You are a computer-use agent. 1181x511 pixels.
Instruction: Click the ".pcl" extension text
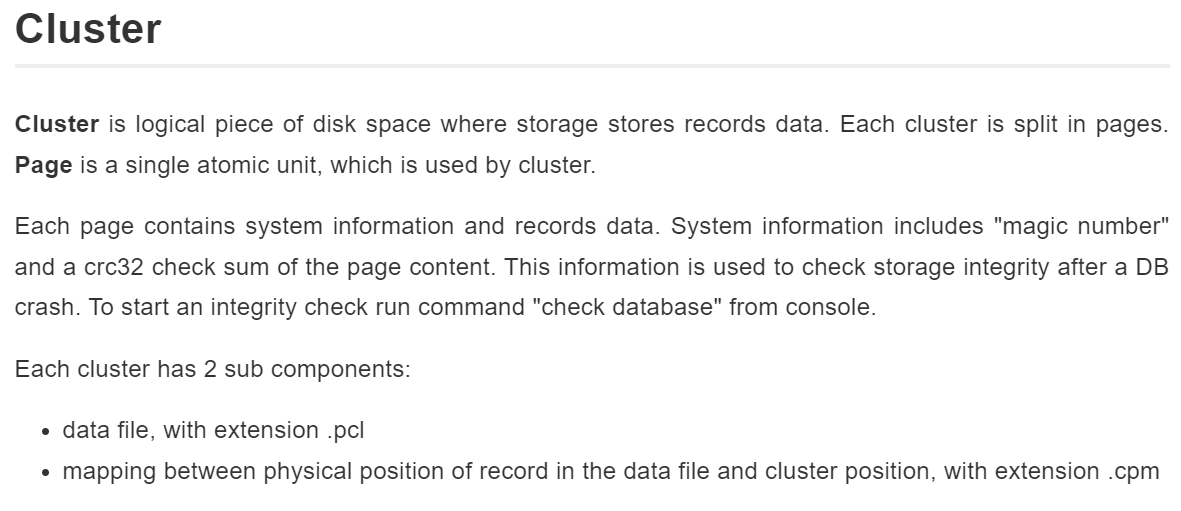346,430
